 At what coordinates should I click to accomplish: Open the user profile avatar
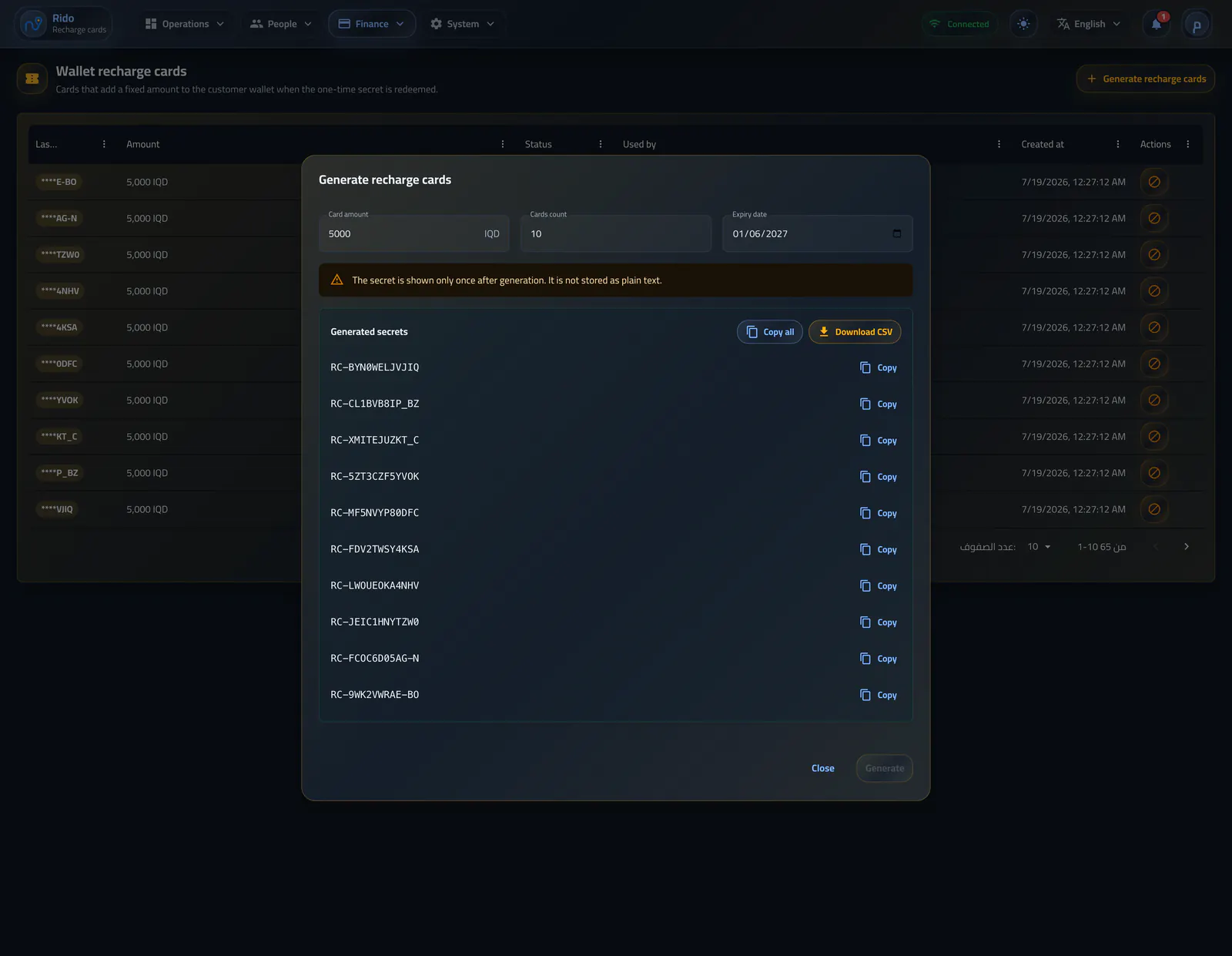pos(1197,25)
